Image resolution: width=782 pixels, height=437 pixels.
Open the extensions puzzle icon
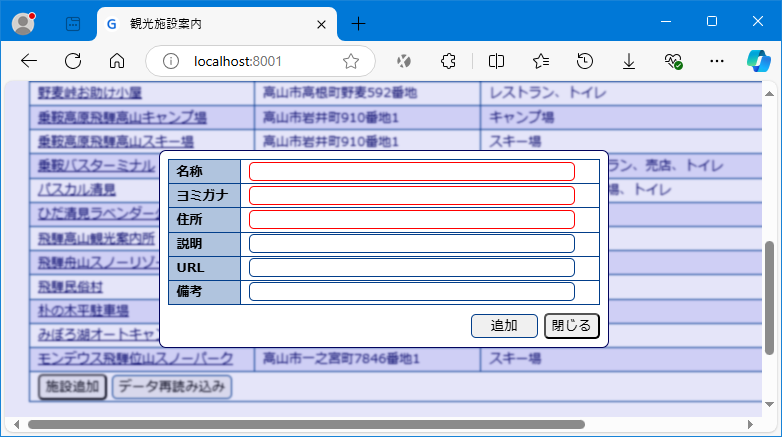(448, 61)
